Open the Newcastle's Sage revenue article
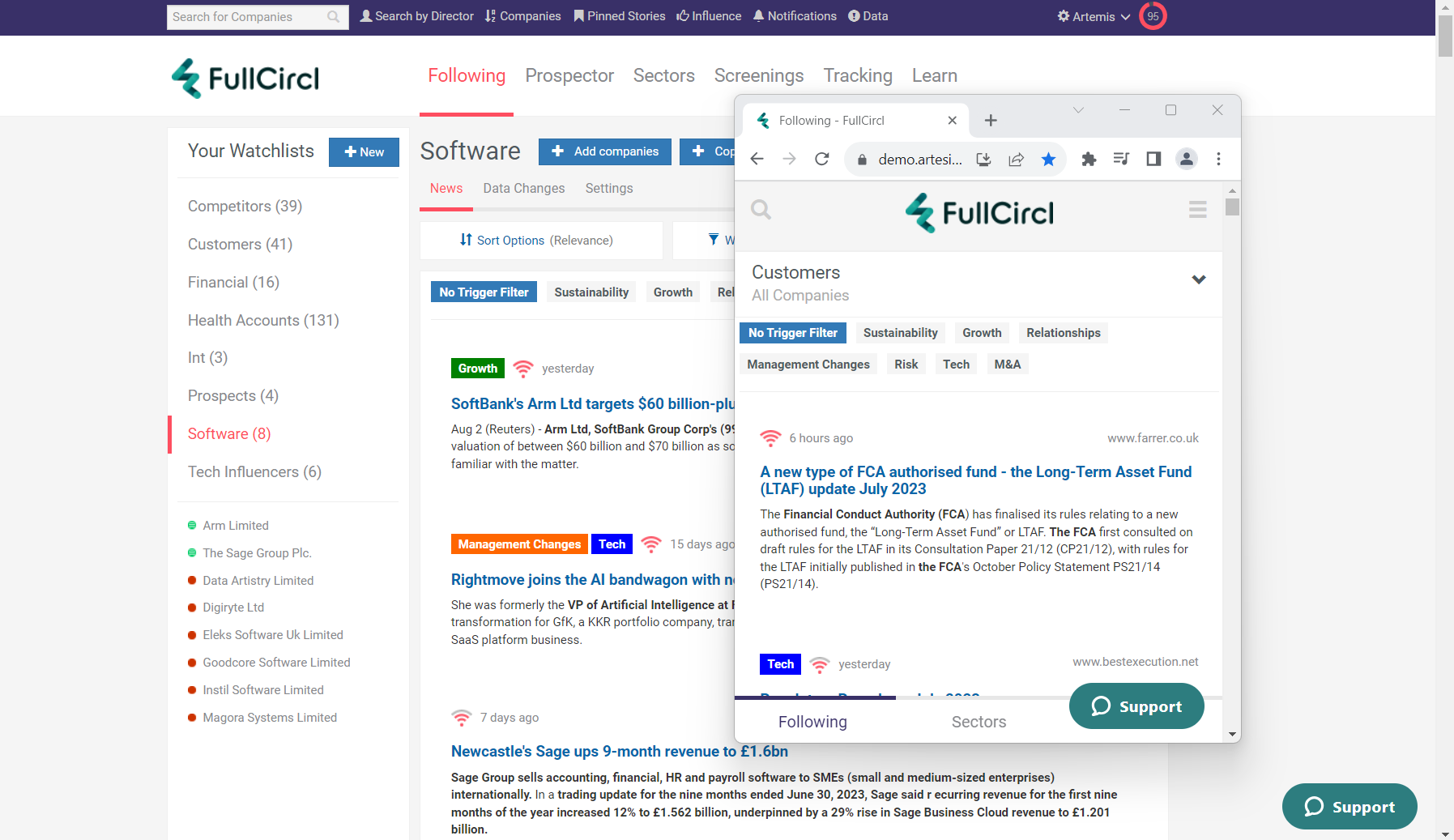This screenshot has height=840, width=1454. [620, 752]
